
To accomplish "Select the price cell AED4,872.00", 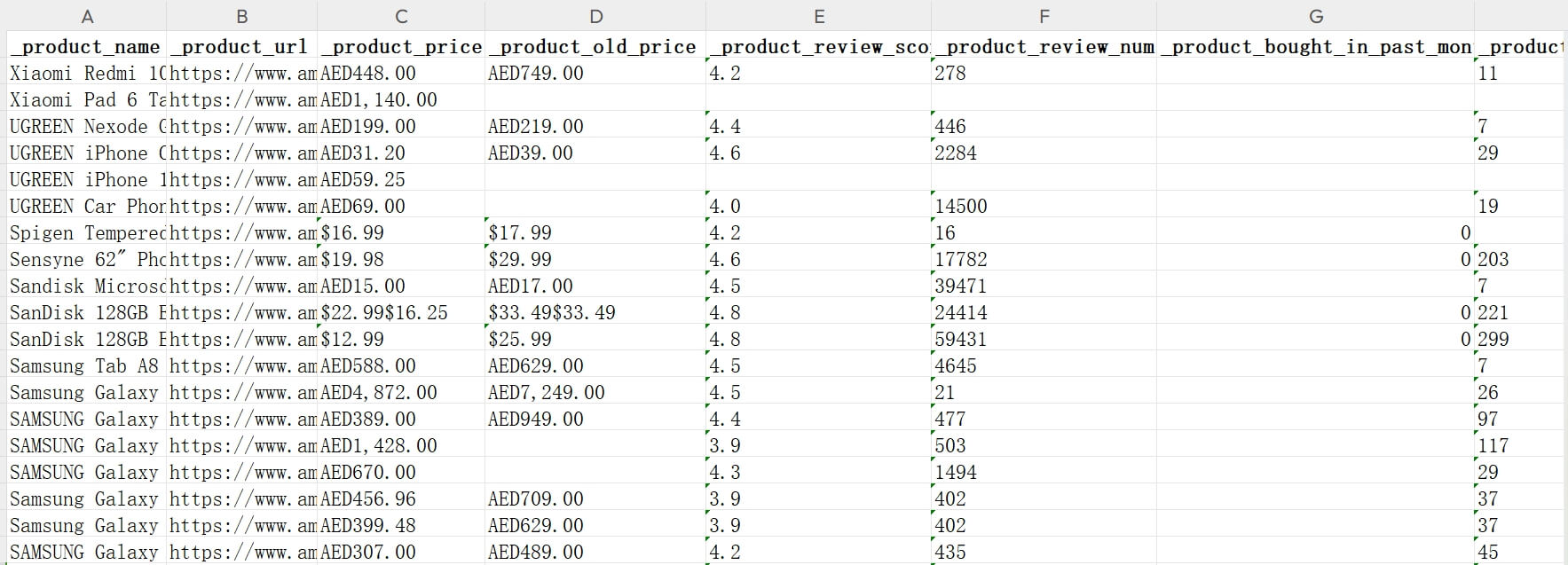I will tap(401, 392).
